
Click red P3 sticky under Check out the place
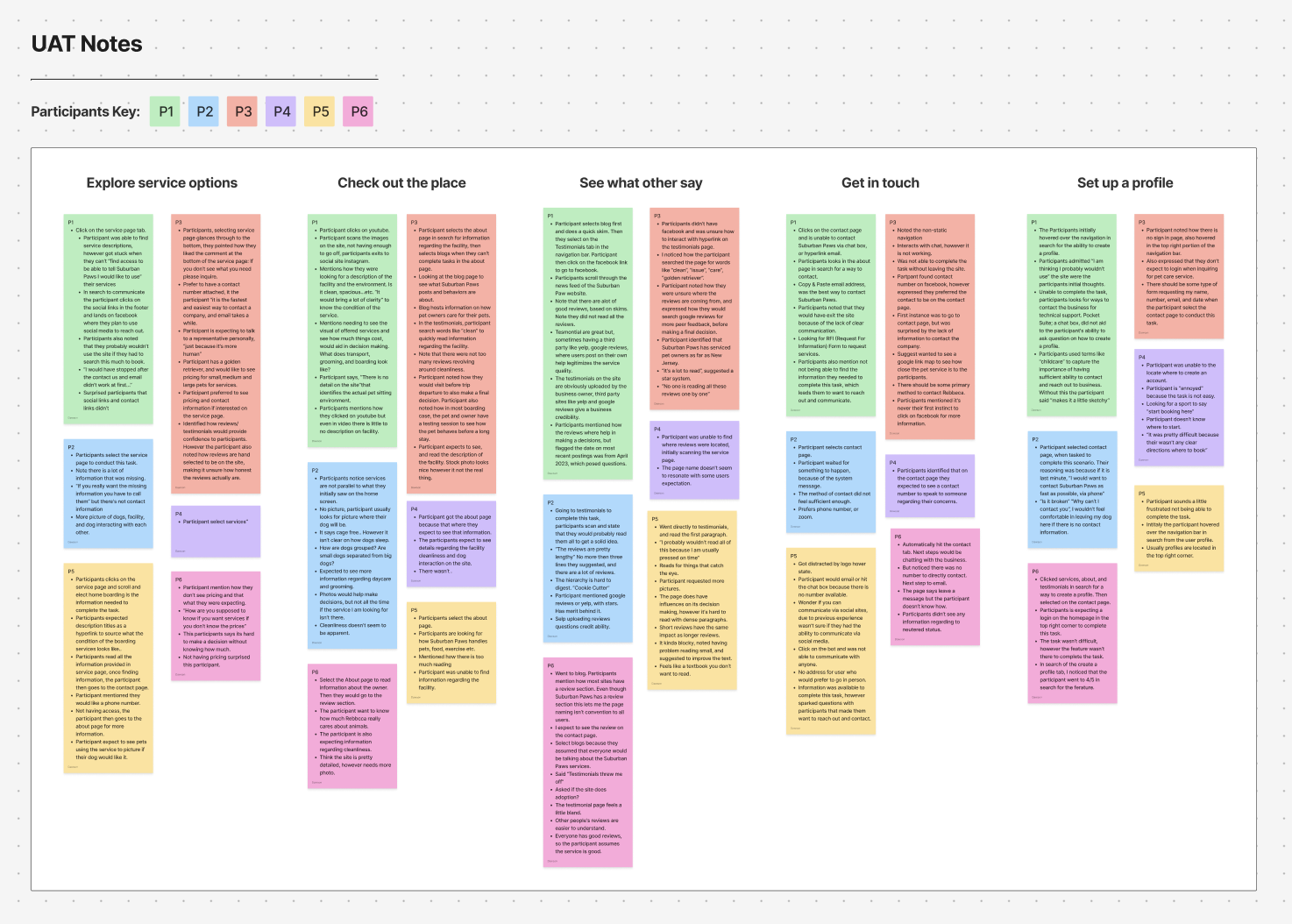pyautogui.click(x=451, y=353)
